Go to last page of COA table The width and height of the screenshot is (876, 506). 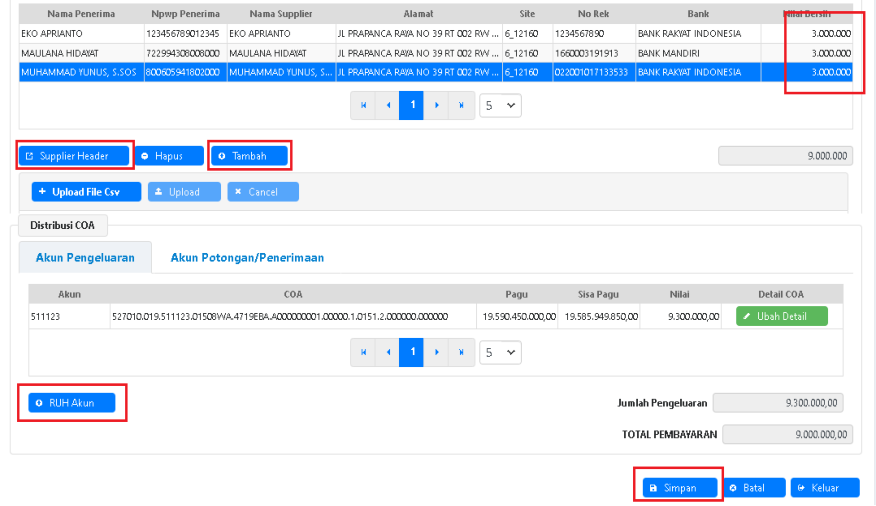click(x=460, y=352)
